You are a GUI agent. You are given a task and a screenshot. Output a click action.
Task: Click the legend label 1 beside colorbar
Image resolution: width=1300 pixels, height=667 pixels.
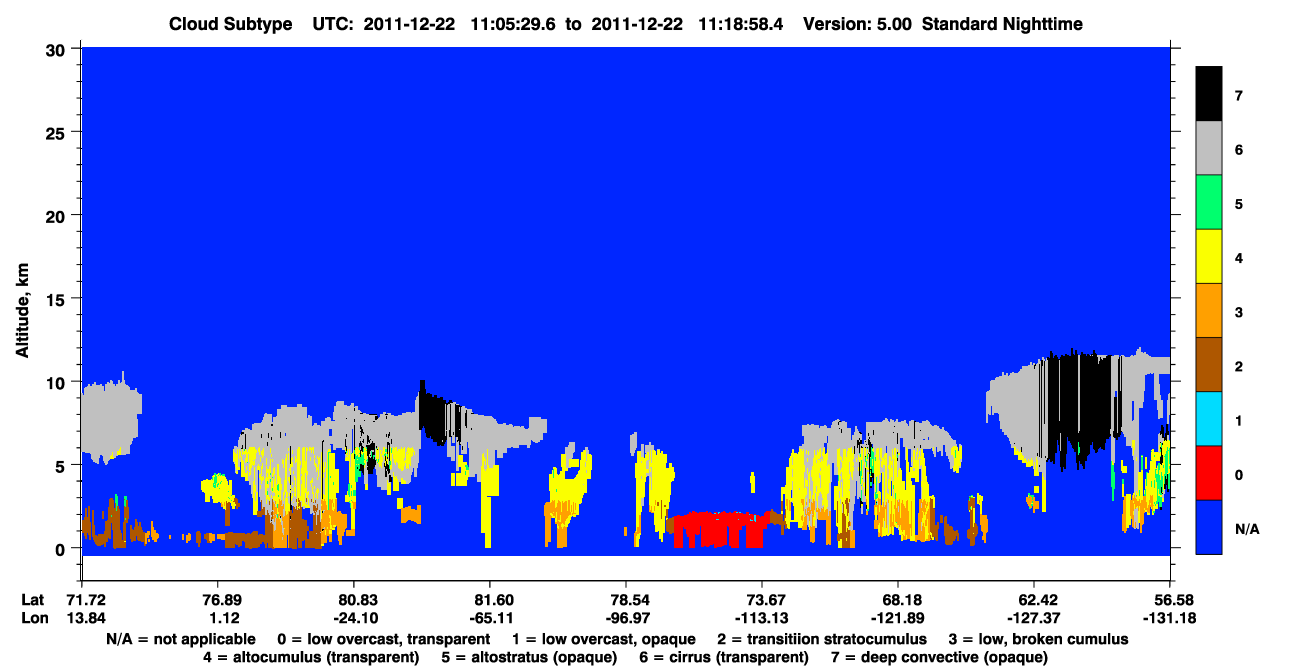coord(1239,421)
